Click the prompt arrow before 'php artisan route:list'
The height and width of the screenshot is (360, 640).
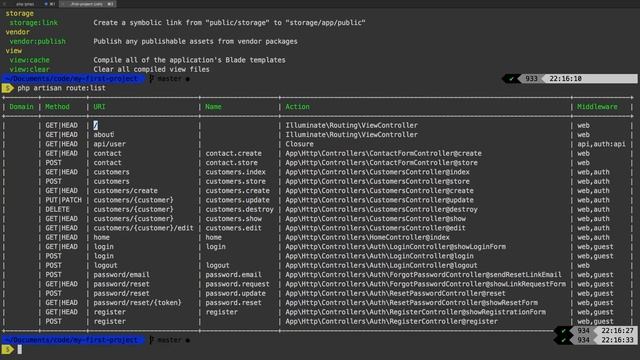pyautogui.click(x=7, y=88)
